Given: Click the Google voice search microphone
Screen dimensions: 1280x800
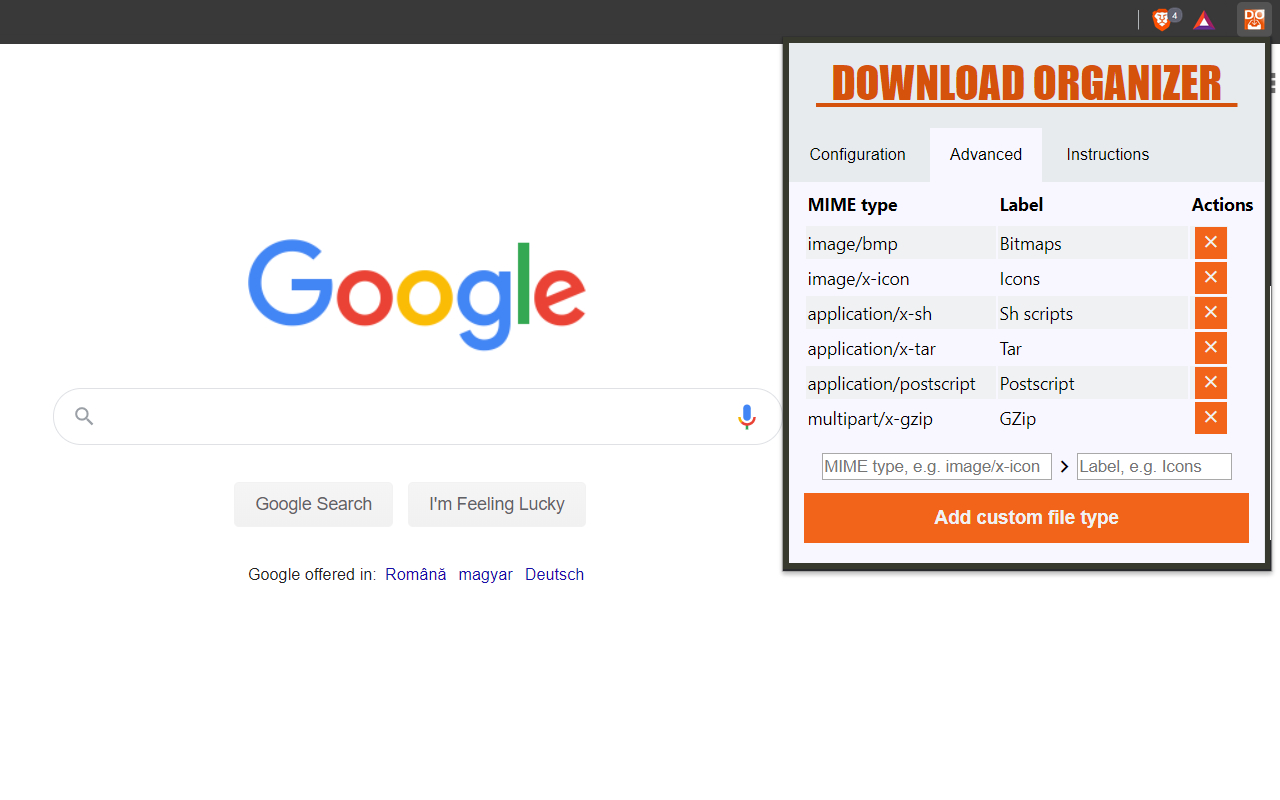Looking at the screenshot, I should pyautogui.click(x=747, y=417).
